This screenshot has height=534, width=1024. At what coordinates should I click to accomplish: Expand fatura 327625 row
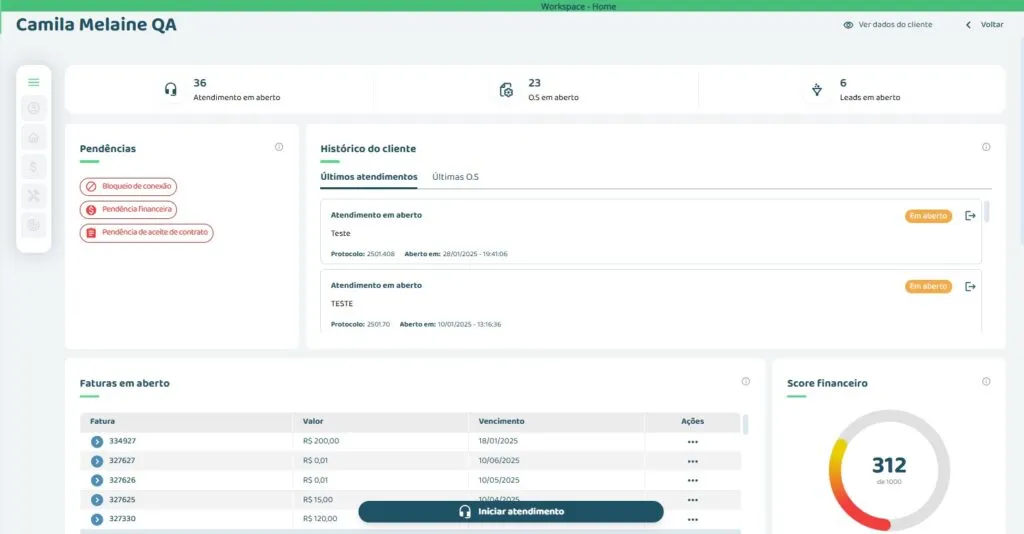(x=97, y=500)
